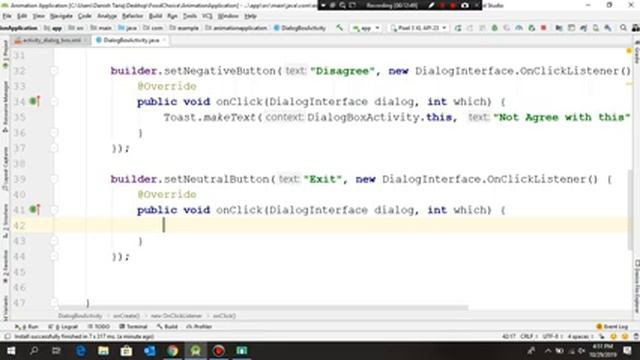
Task: Open the app run configuration dropdown
Action: (x=366, y=28)
